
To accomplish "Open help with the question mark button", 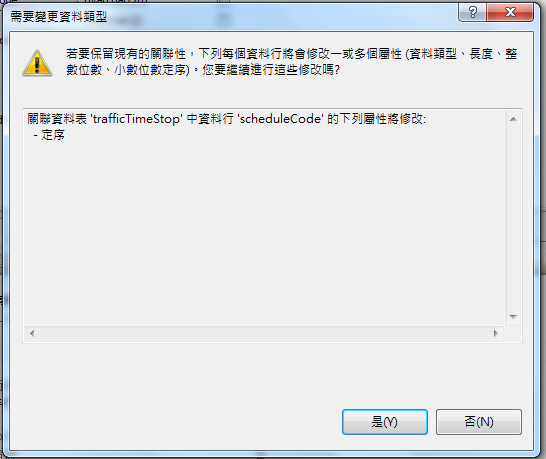I will (473, 13).
